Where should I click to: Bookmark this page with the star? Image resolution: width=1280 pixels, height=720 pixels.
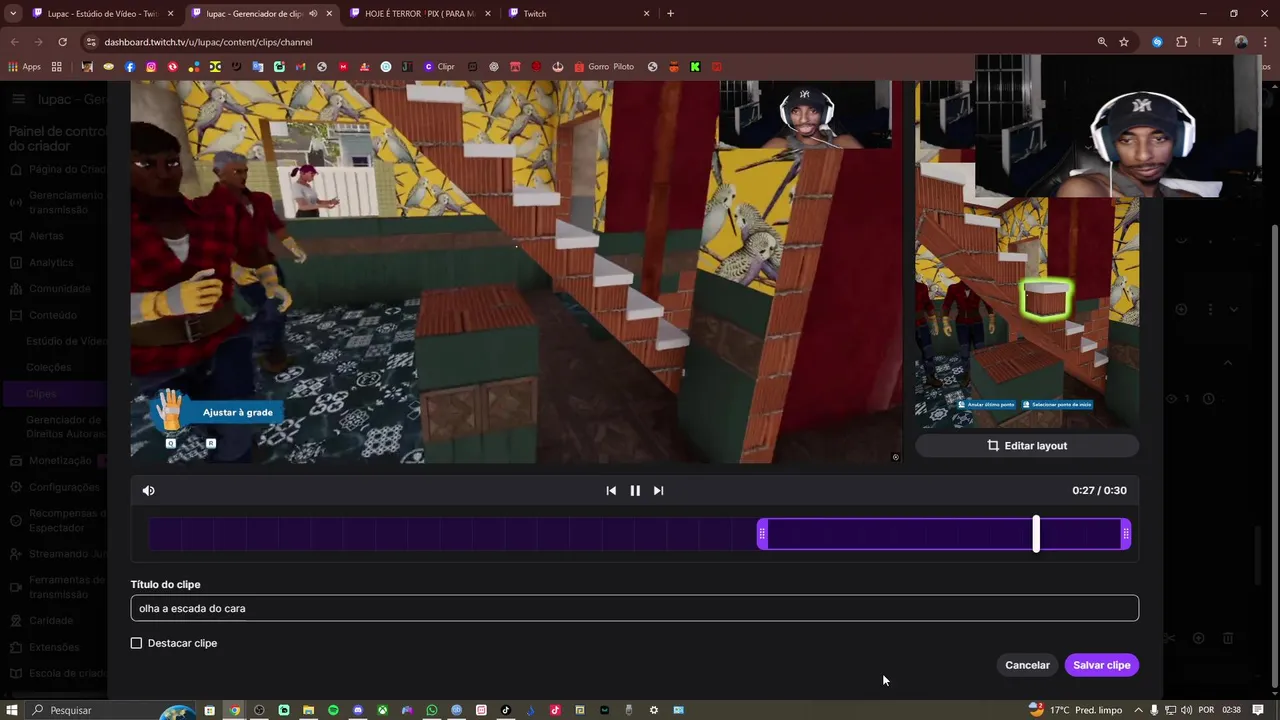[1124, 42]
